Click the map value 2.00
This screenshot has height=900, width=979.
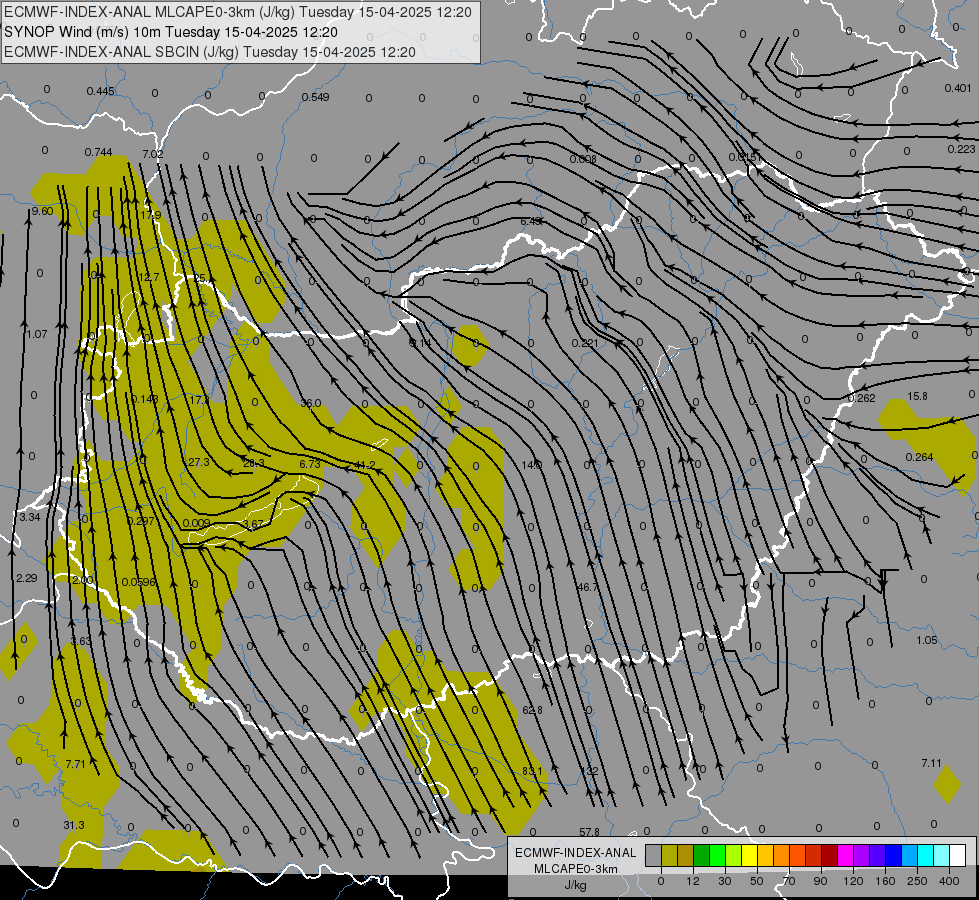click(82, 580)
